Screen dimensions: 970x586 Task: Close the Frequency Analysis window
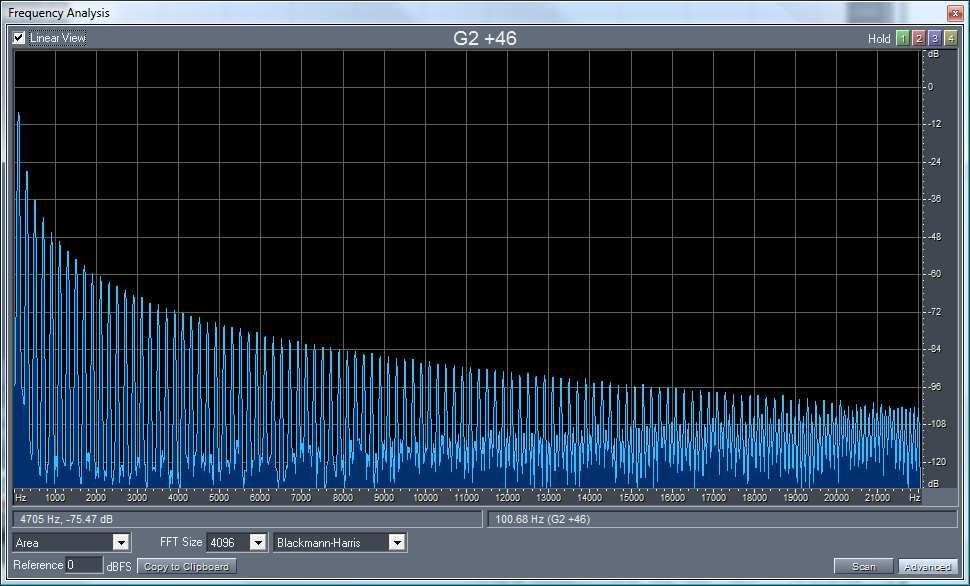955,13
